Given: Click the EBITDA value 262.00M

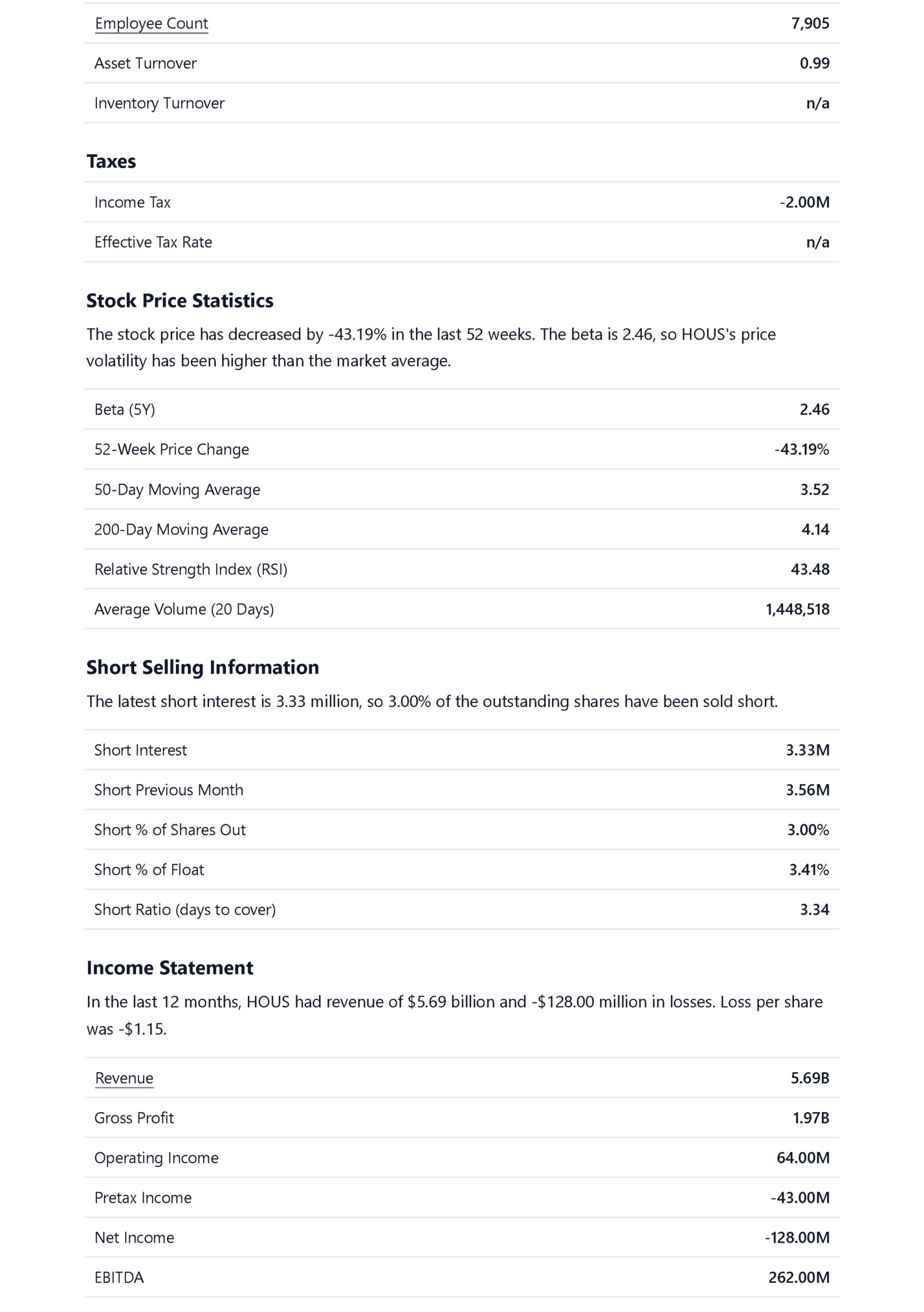Looking at the screenshot, I should (x=798, y=1278).
